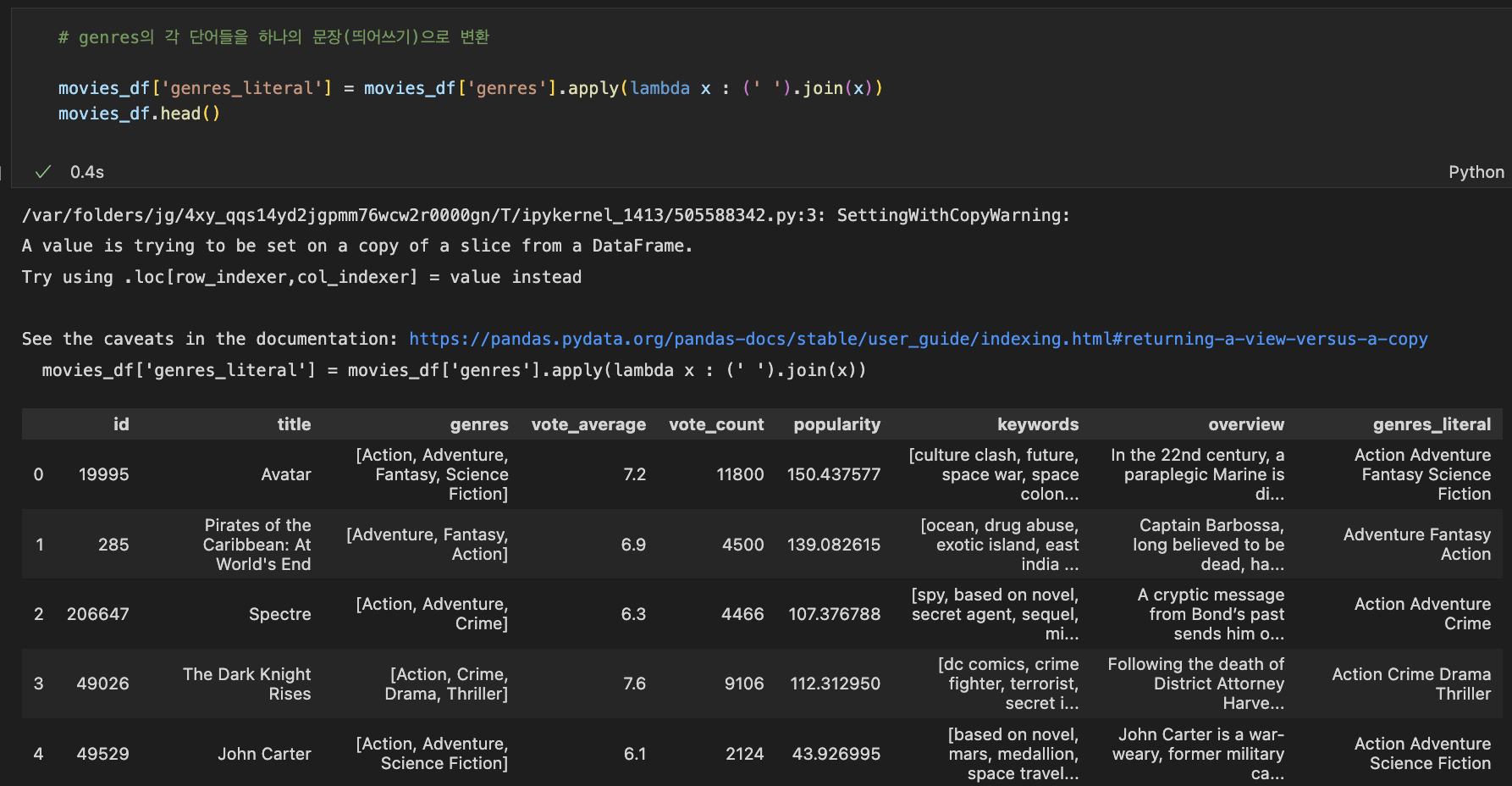Place cursor in the Korean comment line

click(273, 37)
